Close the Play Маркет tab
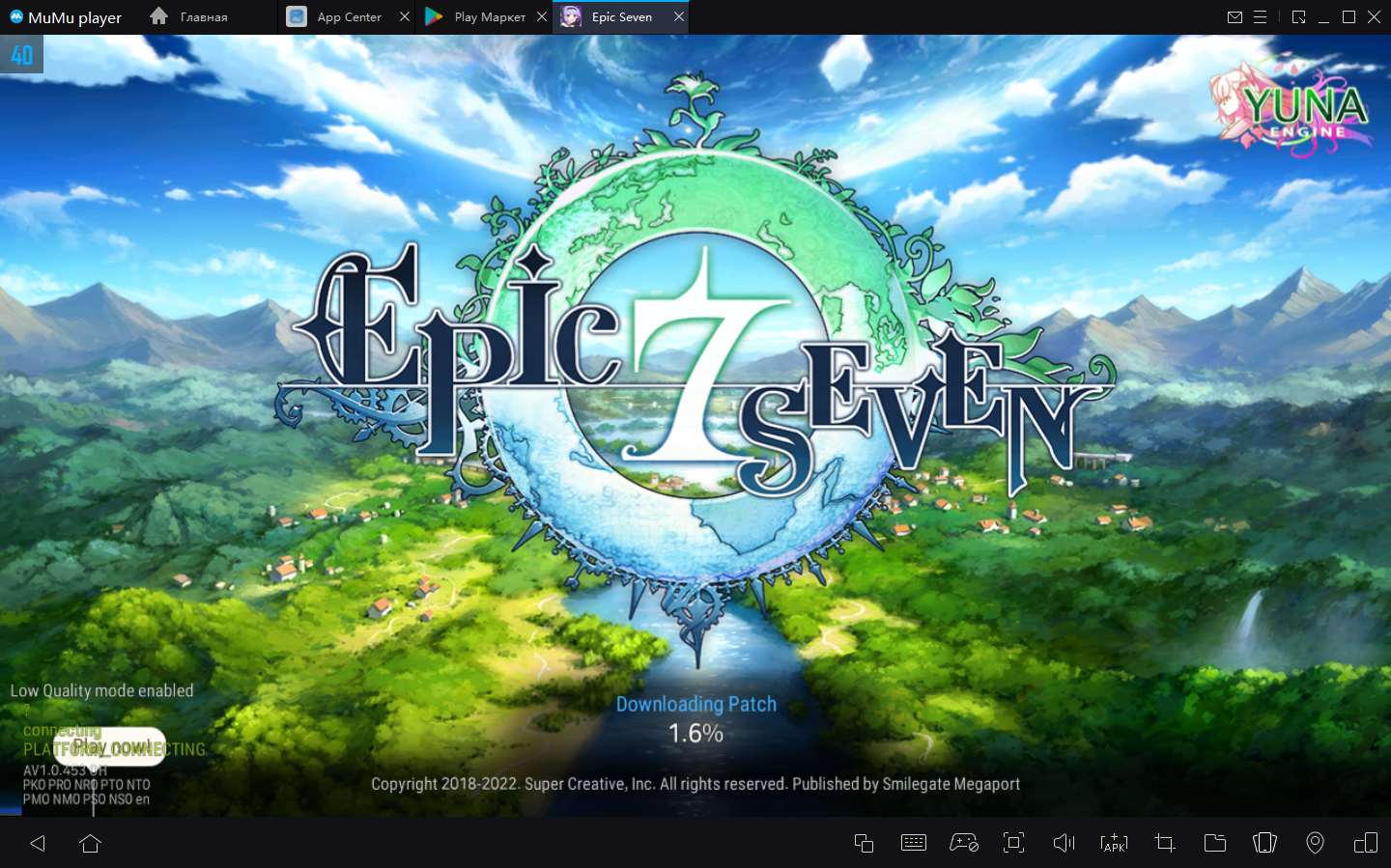This screenshot has height=868, width=1391. (x=542, y=17)
